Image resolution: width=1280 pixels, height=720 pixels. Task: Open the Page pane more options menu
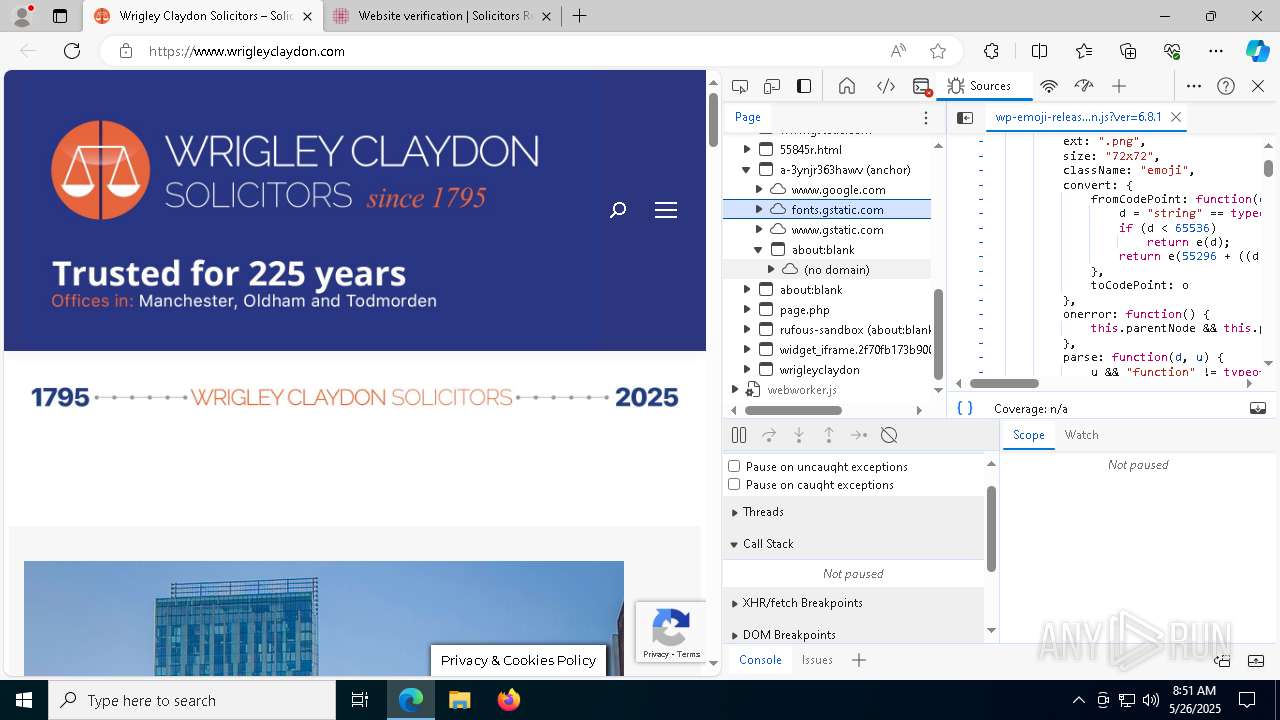coord(926,117)
